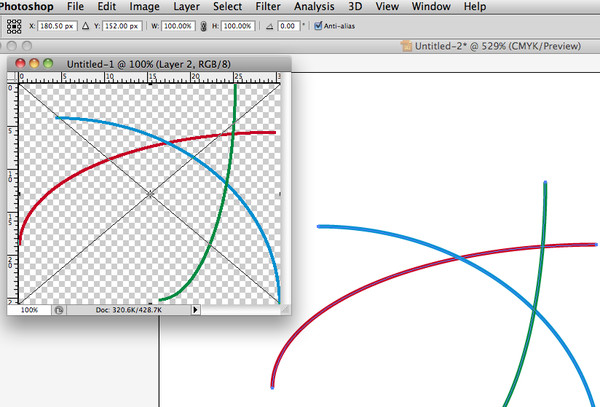The image size is (600, 407).
Task: Open the status bar options arrow popup
Action: tap(195, 310)
